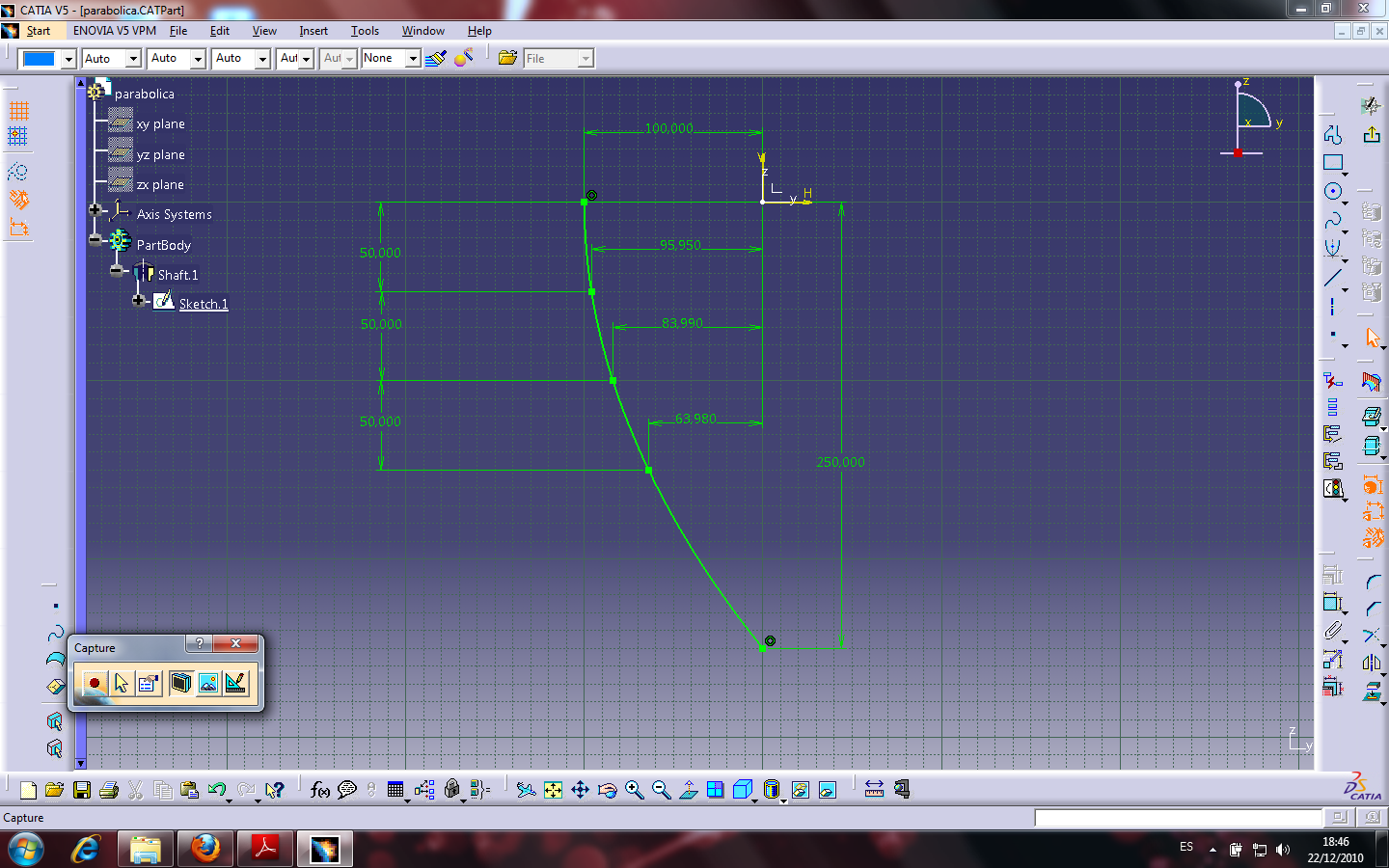This screenshot has width=1389, height=868.
Task: Click the 100,000 dimension value
Action: click(668, 128)
